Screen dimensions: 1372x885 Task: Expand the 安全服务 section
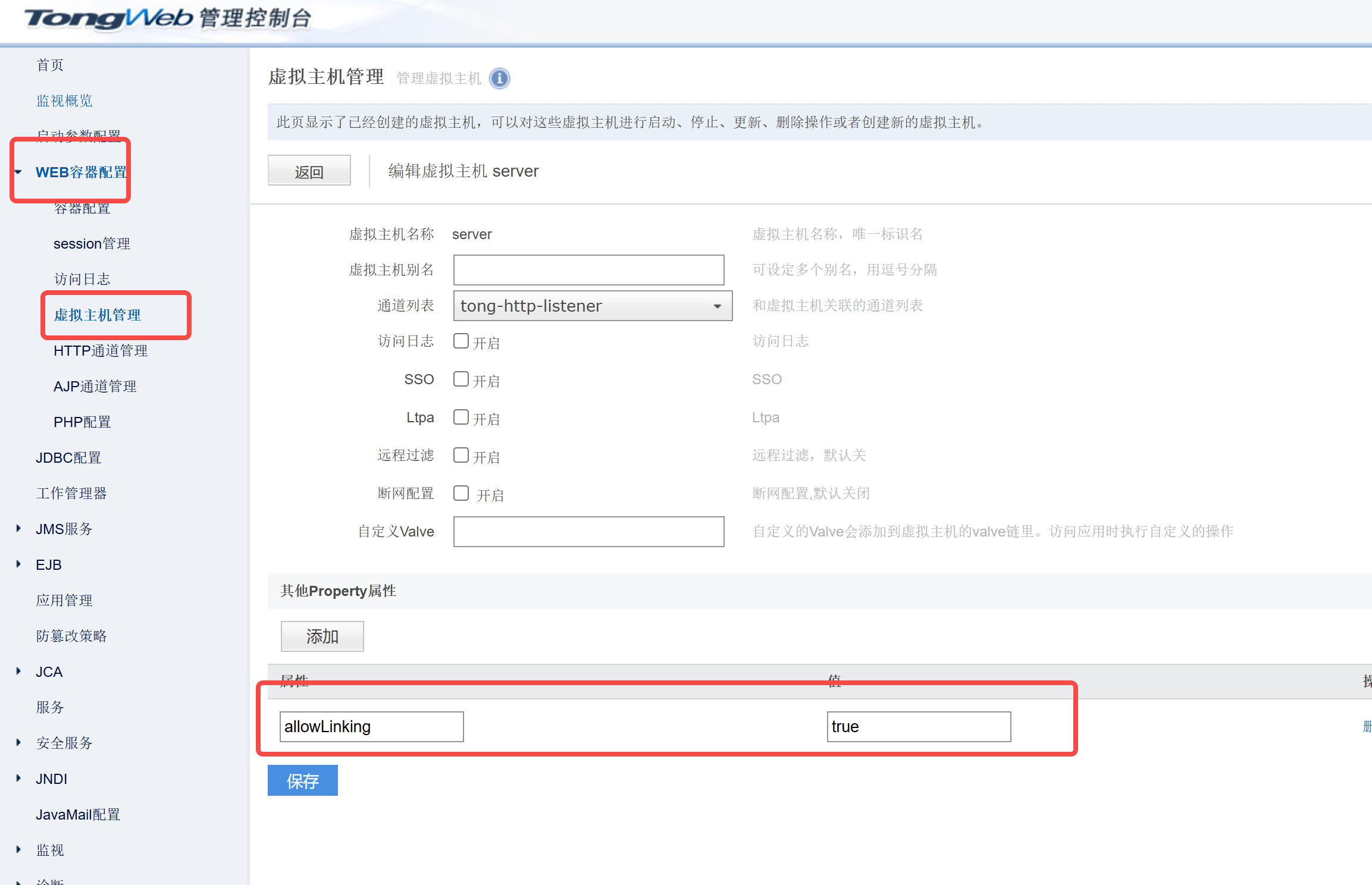click(64, 742)
